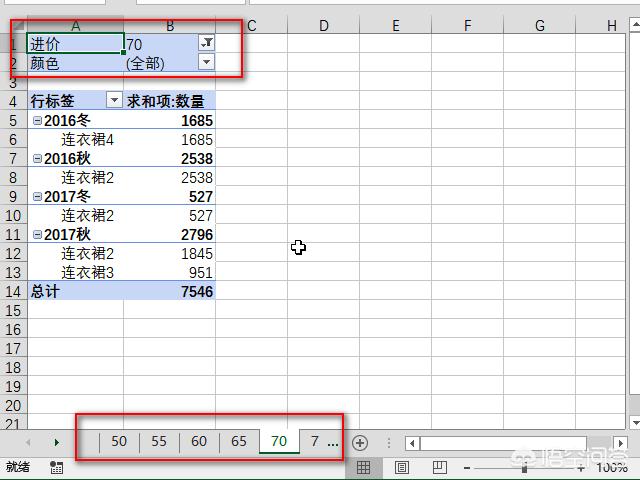Image resolution: width=640 pixels, height=480 pixels.
Task: Click the horizontal scrollbar left arrow
Action: coord(412,443)
